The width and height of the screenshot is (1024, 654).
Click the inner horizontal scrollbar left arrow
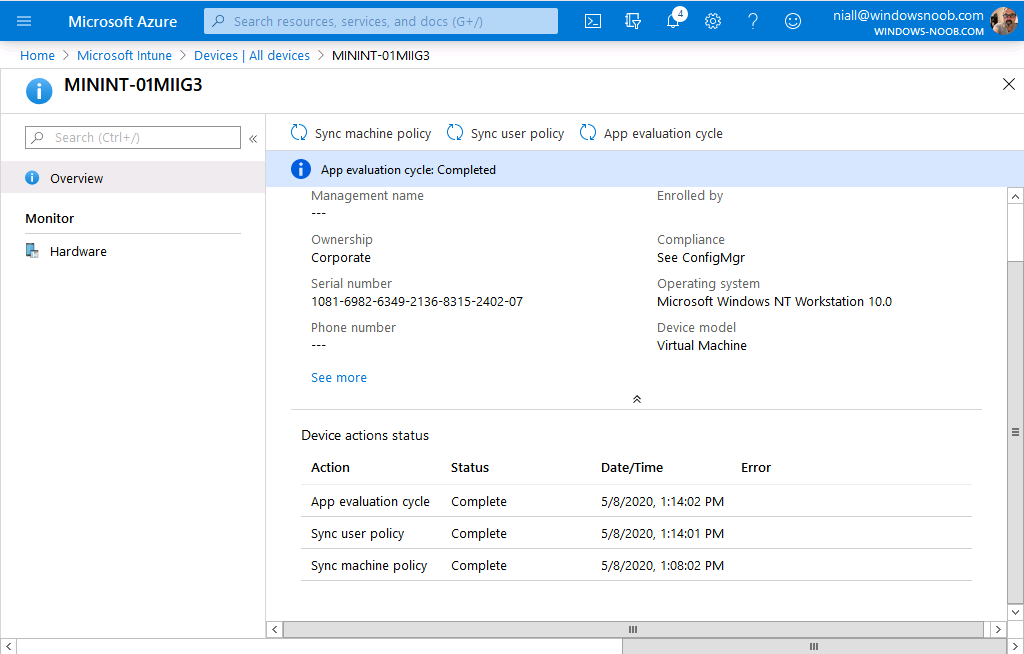274,629
